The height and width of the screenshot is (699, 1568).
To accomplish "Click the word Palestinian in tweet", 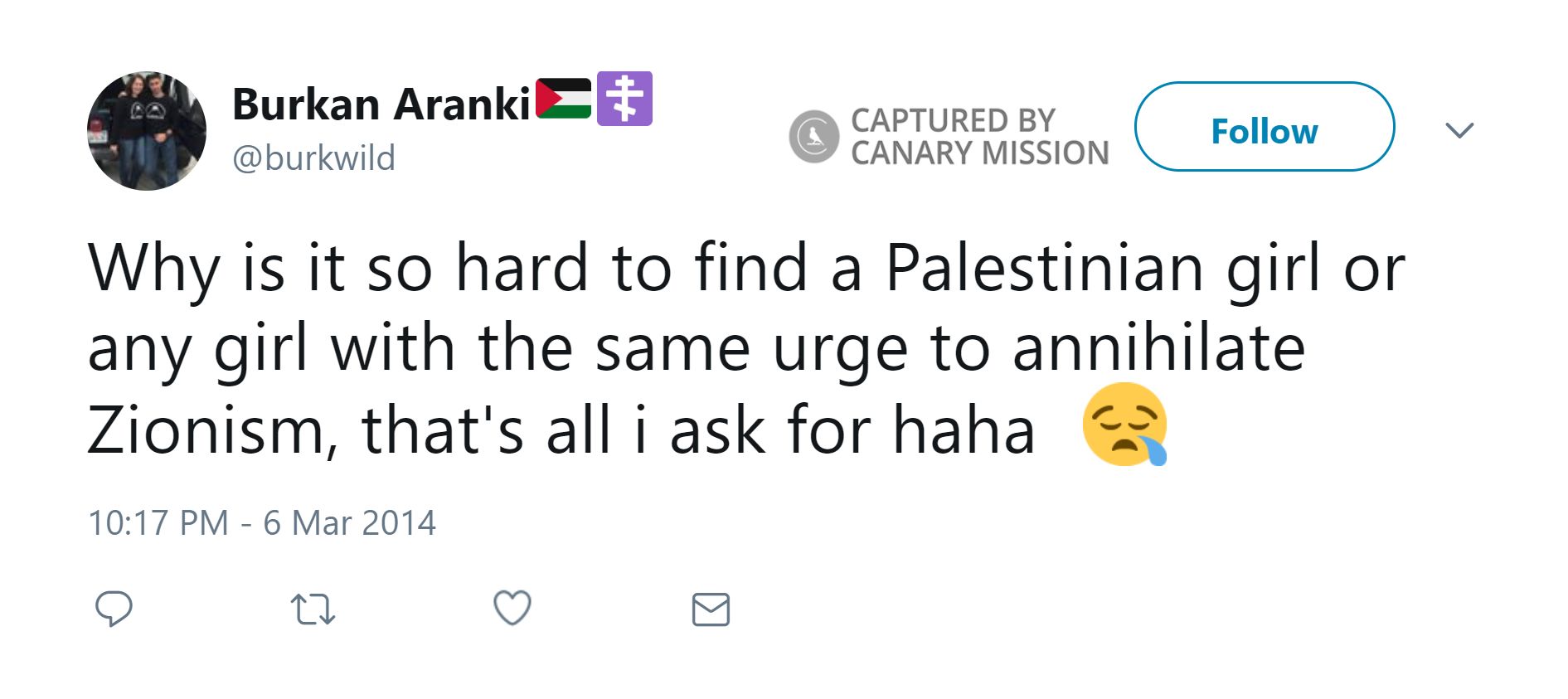I will [x=1044, y=268].
